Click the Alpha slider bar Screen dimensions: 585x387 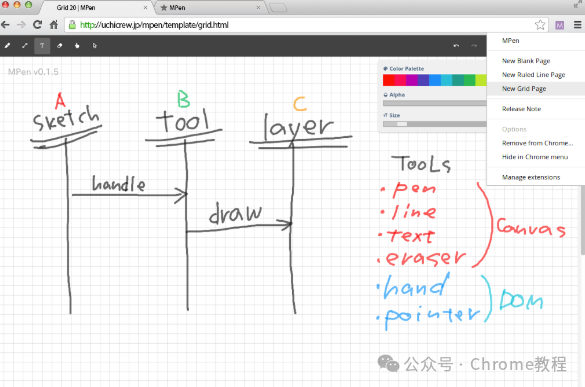tap(435, 103)
